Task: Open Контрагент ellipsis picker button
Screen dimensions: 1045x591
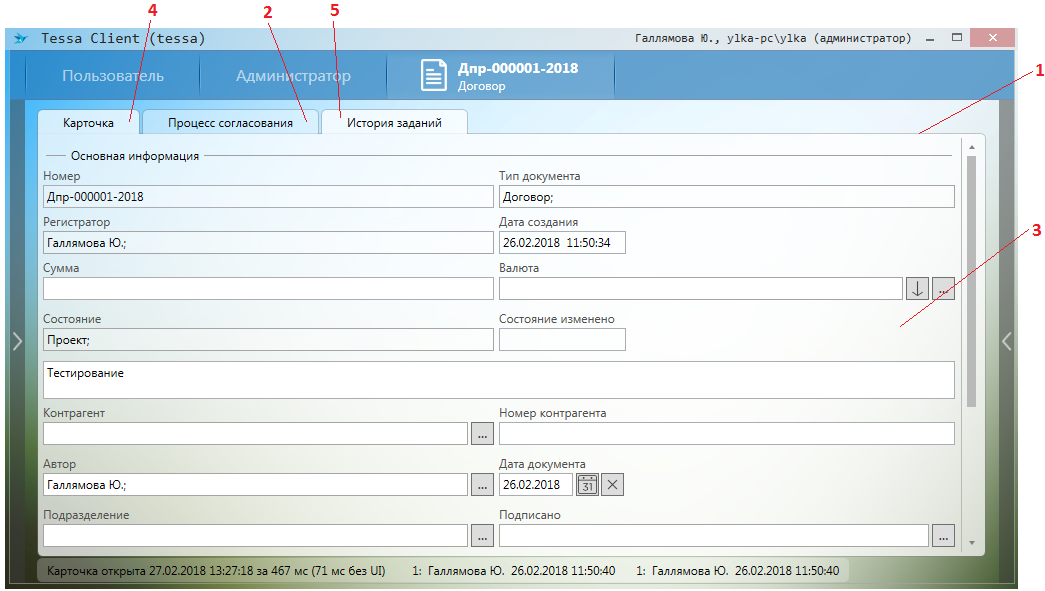Action: tap(482, 434)
